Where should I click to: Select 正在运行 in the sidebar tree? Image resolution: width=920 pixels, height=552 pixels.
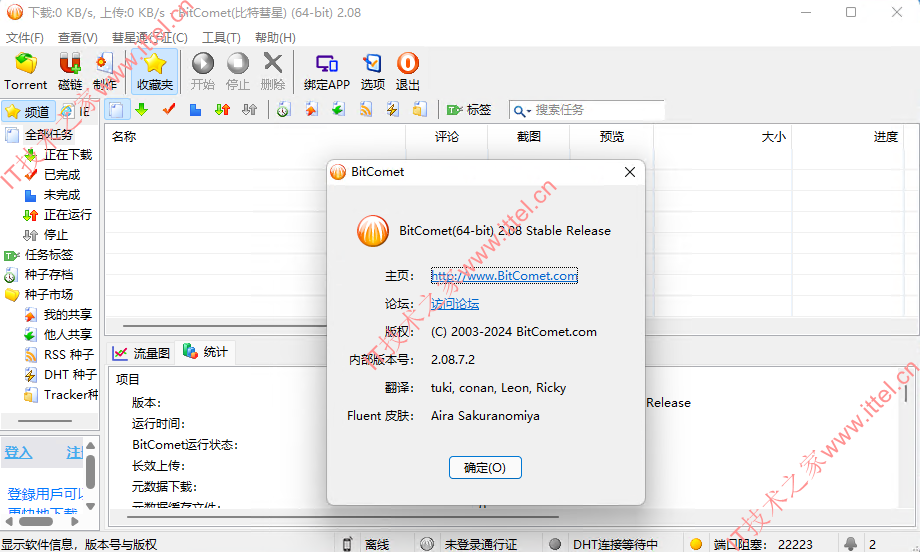68,215
